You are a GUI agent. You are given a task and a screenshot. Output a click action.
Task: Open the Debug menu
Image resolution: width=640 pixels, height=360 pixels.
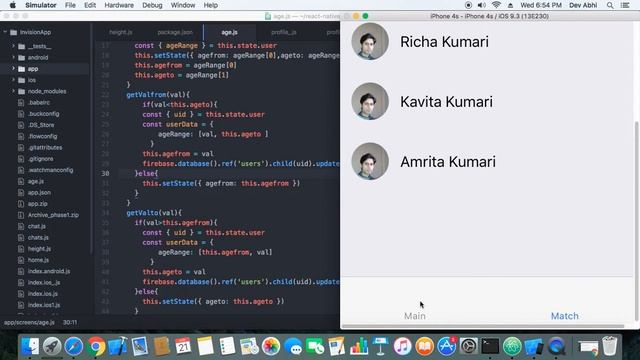(152, 5)
